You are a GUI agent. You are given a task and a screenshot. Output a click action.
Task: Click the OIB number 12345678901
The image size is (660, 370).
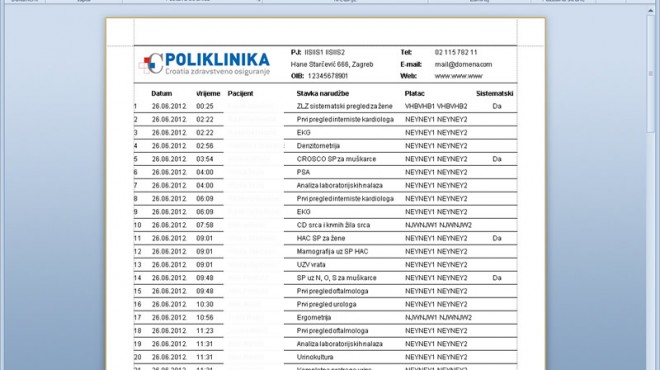327,76
